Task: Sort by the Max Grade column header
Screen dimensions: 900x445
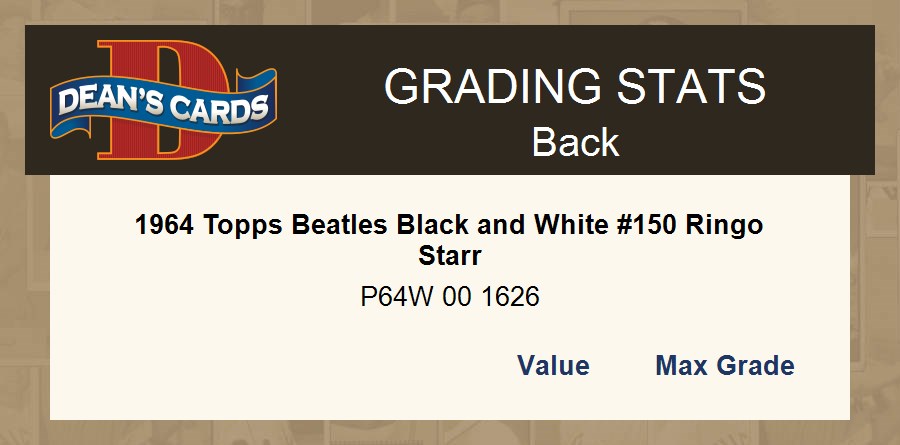Action: coord(724,366)
